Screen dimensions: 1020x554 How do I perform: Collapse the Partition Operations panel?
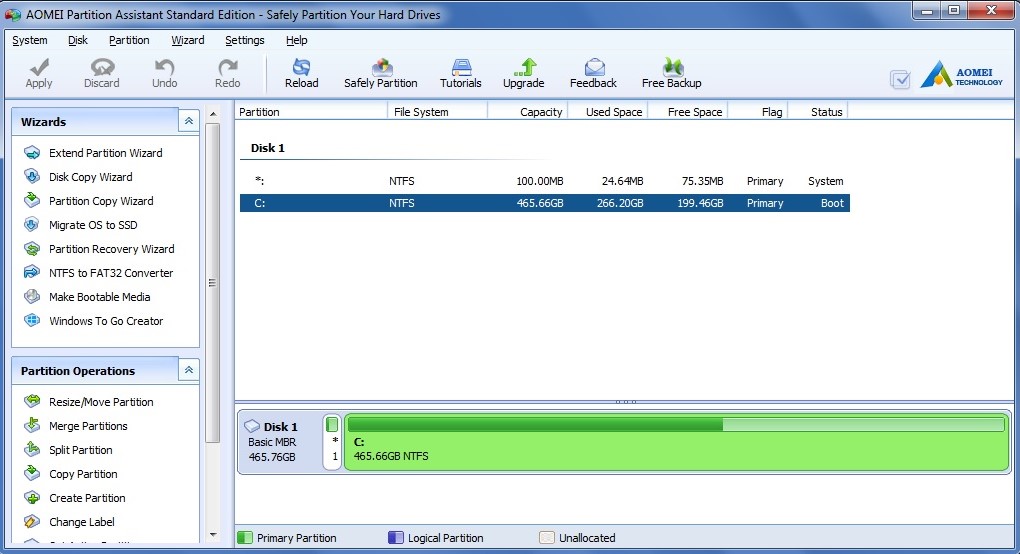pyautogui.click(x=189, y=370)
